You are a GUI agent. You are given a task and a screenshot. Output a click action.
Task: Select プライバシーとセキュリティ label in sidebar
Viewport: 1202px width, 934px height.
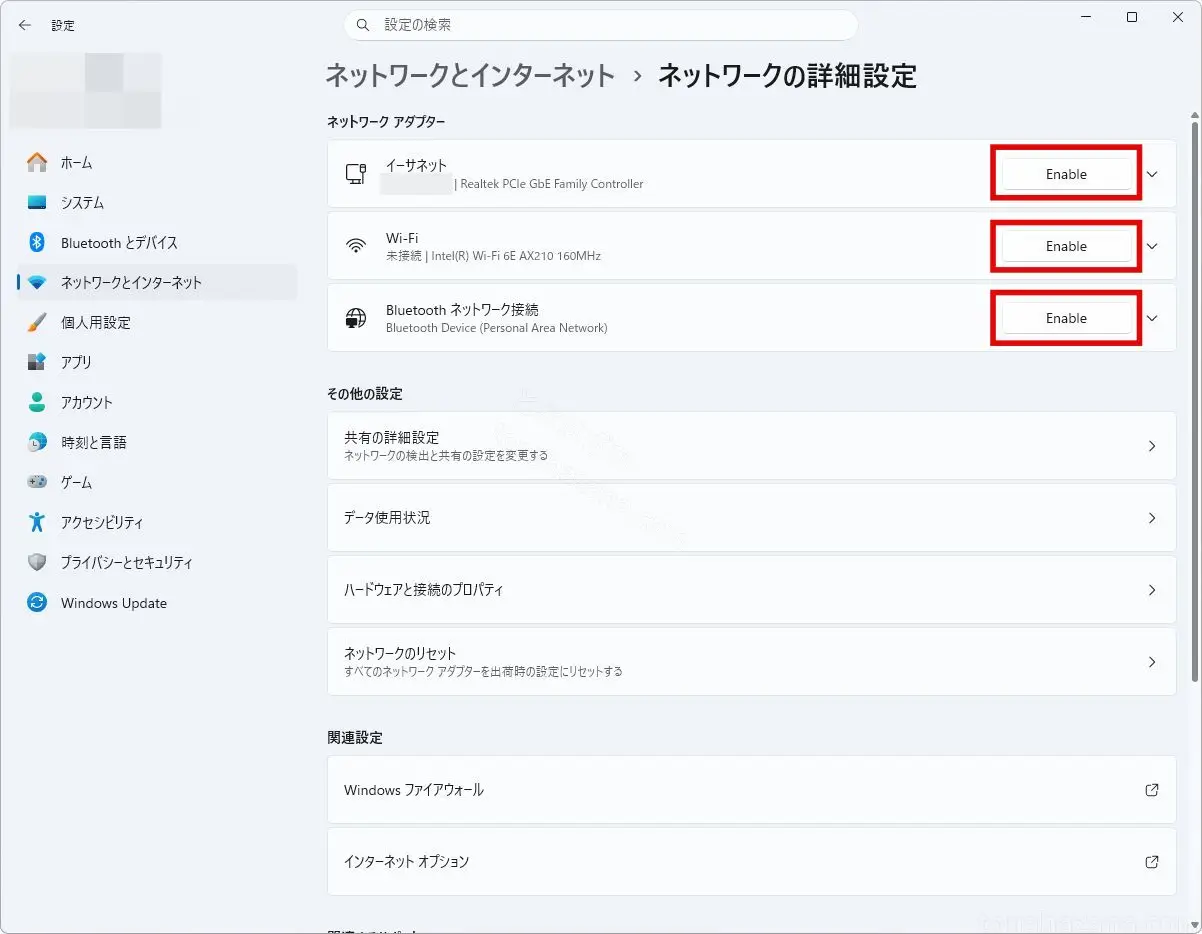(x=127, y=562)
